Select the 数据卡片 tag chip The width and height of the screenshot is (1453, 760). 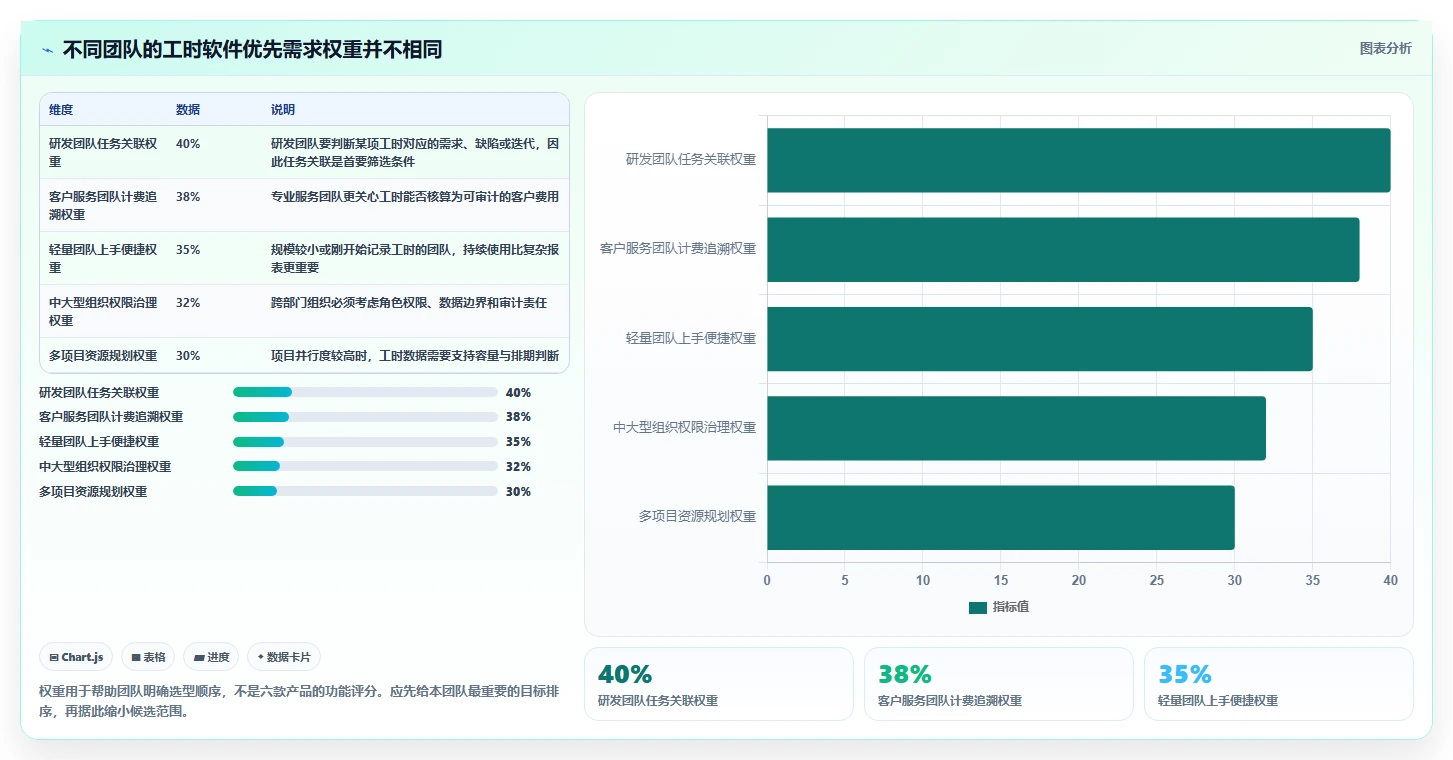click(x=284, y=657)
